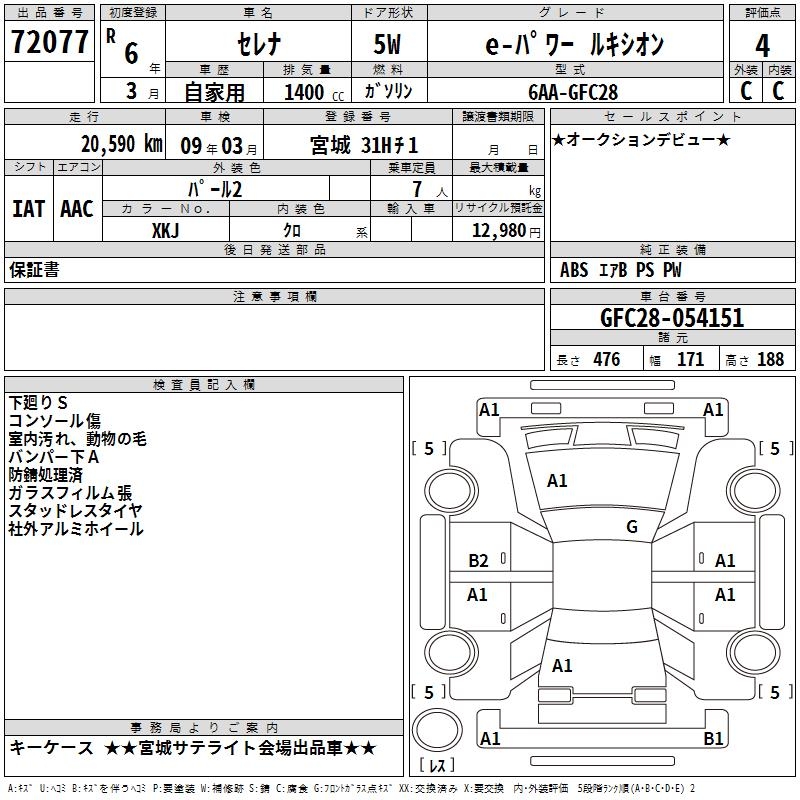The image size is (800, 800).
Task: Click inspector note バンパー下A
Action: click(x=54, y=457)
